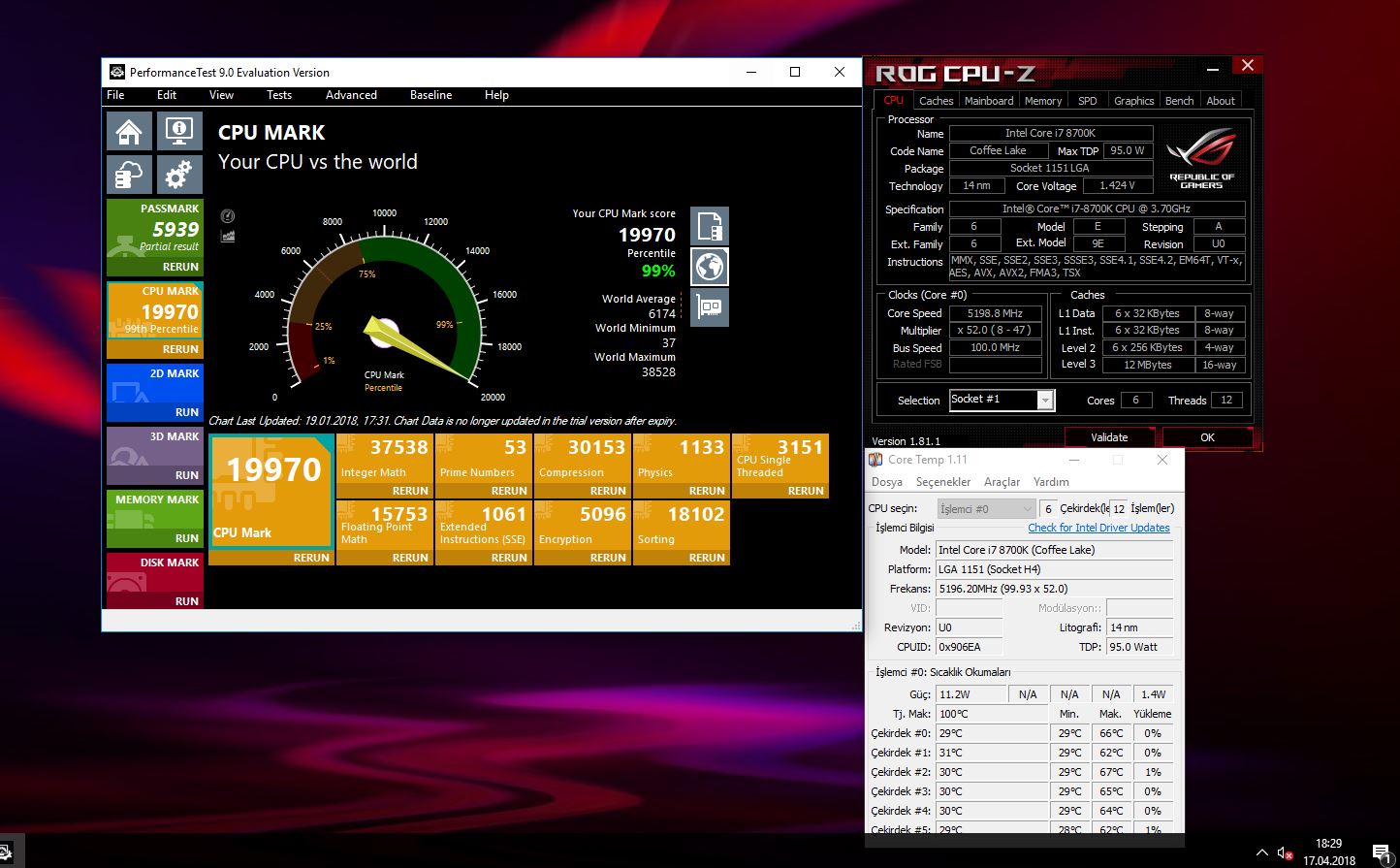Viewport: 1400px width, 868px height.
Task: Open the notification center icon in taskbar
Action: 1382,852
